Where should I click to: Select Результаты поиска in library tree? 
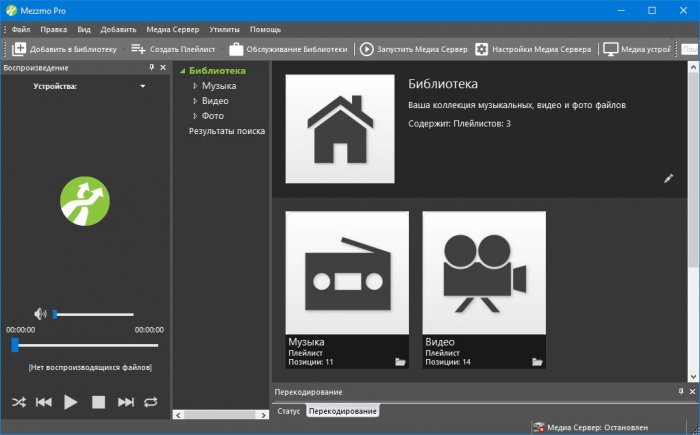click(x=227, y=131)
